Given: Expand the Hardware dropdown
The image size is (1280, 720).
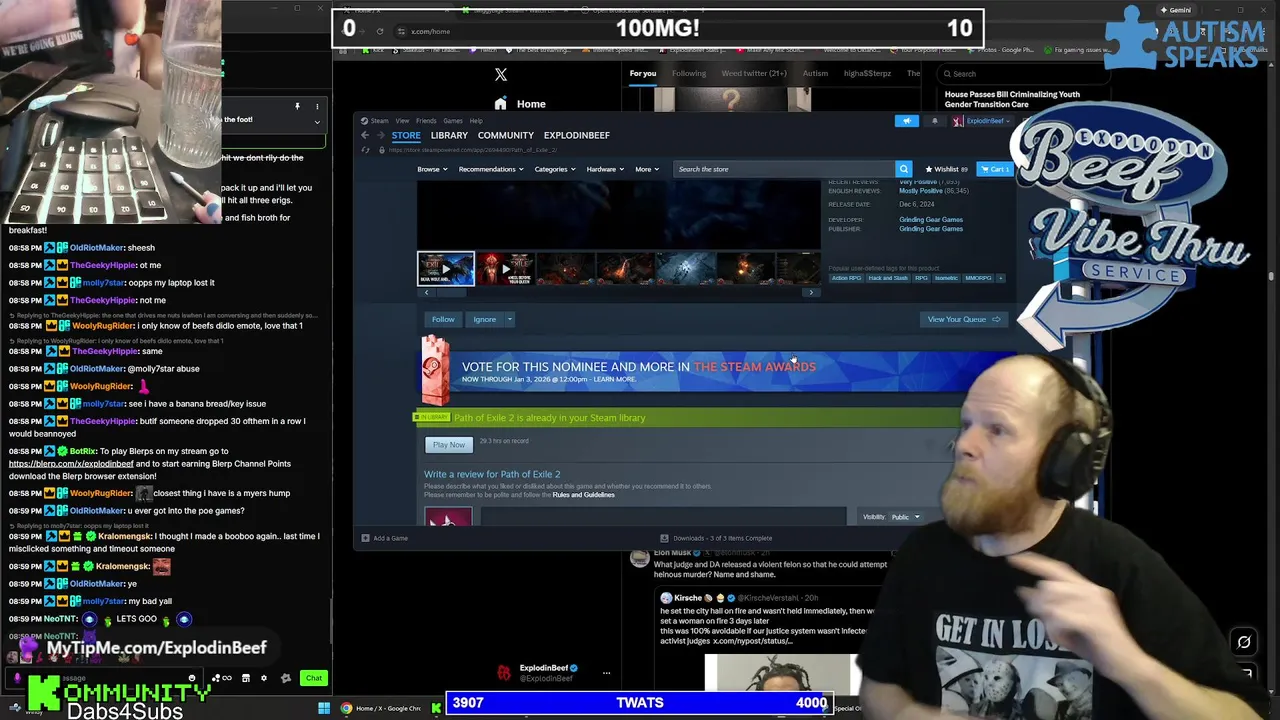Looking at the screenshot, I should (605, 169).
